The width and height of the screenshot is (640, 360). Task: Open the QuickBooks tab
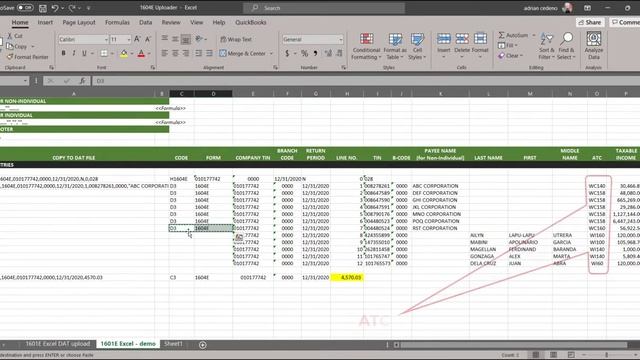click(251, 22)
